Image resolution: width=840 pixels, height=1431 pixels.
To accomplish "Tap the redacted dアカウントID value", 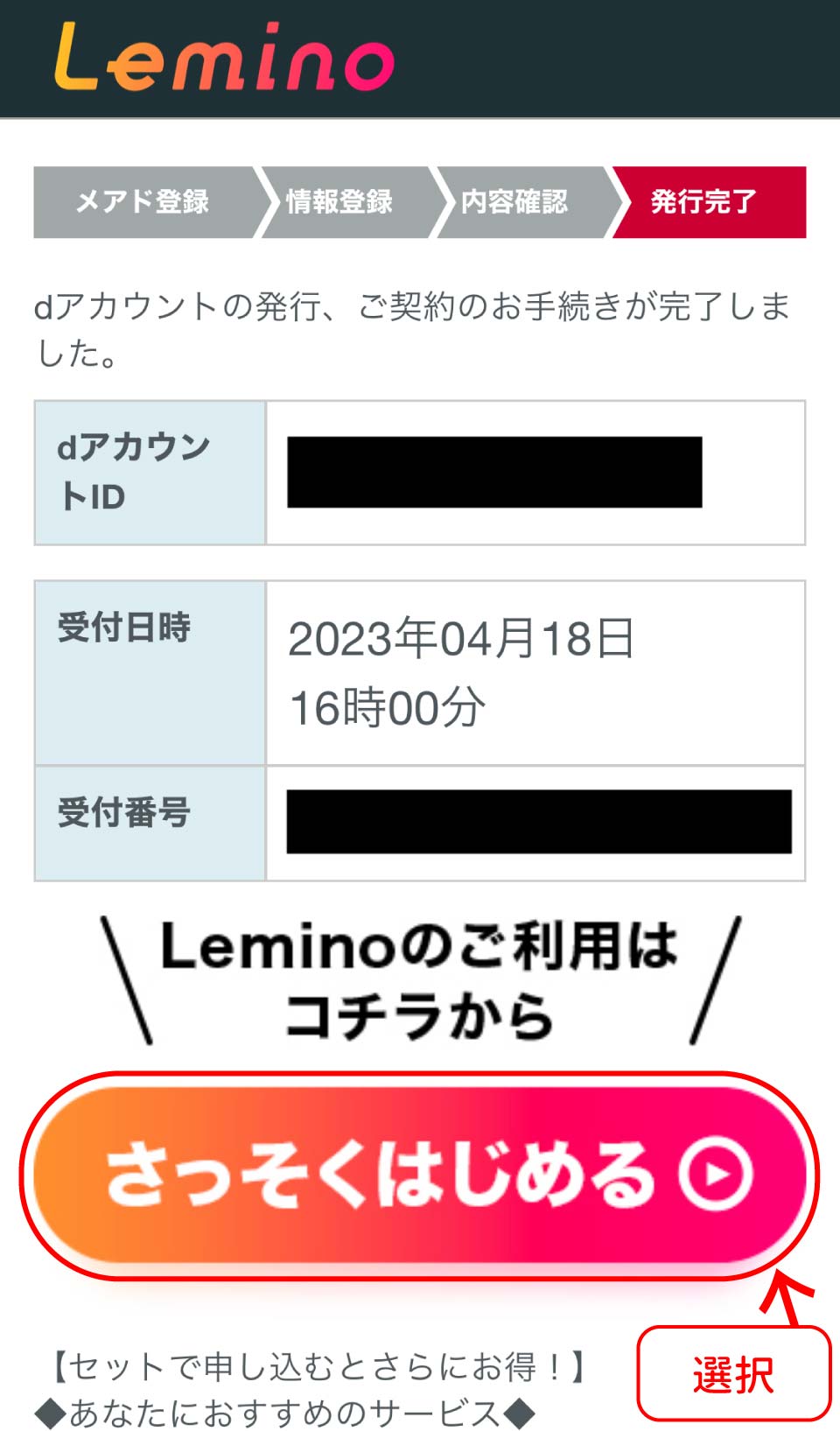I will (x=494, y=473).
